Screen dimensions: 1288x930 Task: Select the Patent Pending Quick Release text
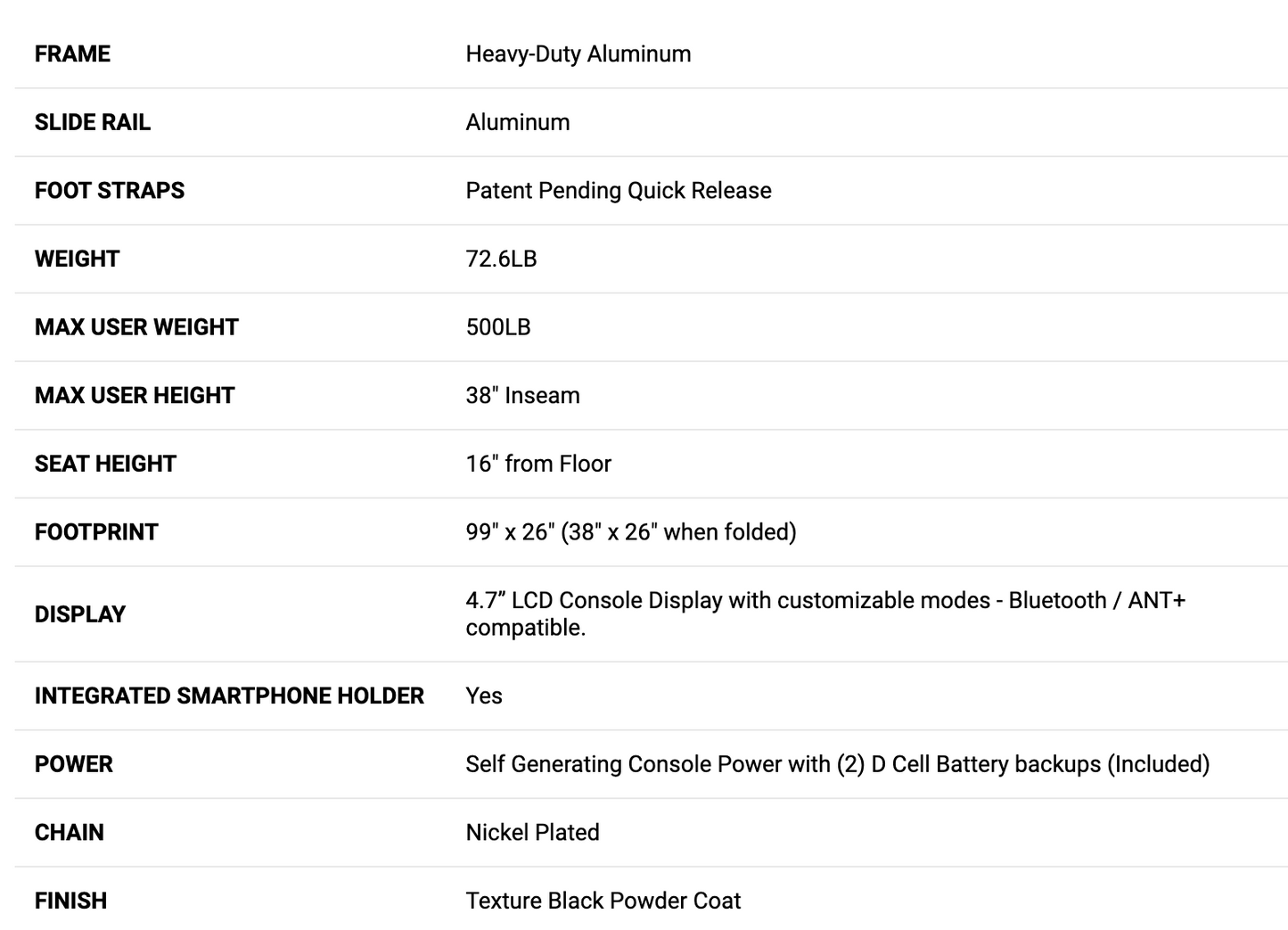tap(618, 190)
